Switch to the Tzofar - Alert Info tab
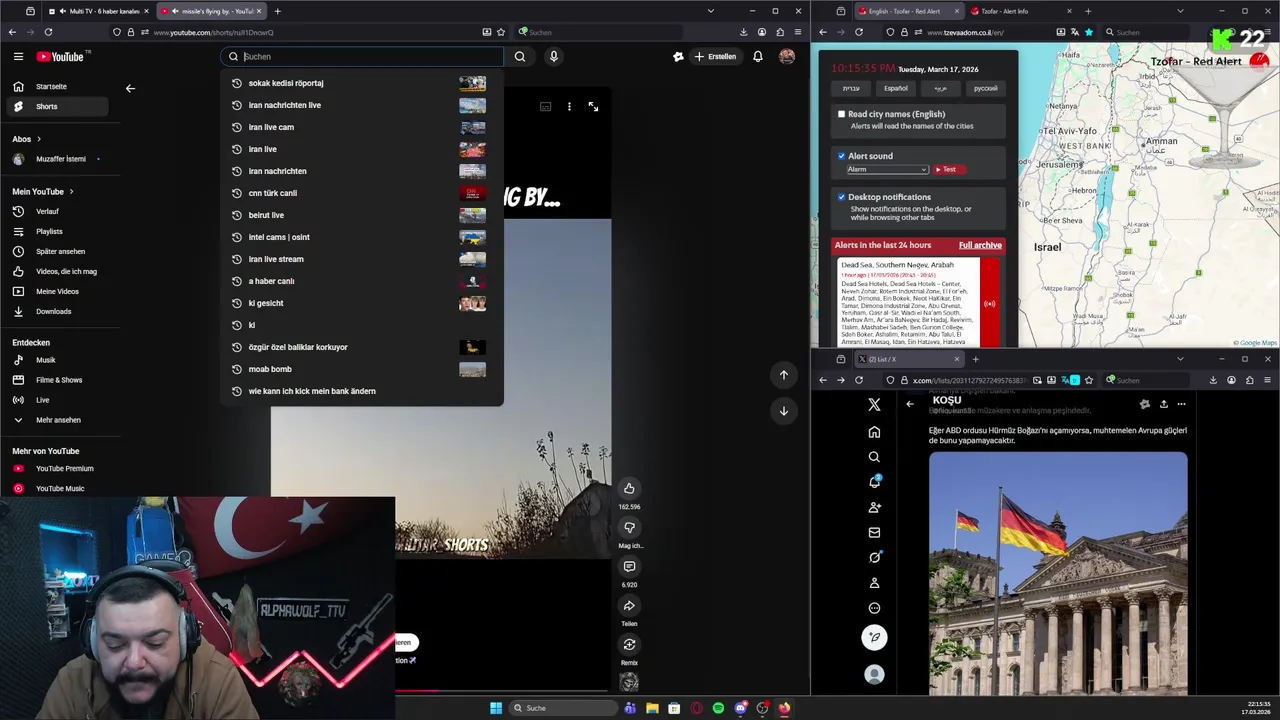1280x720 pixels. 1020,11
